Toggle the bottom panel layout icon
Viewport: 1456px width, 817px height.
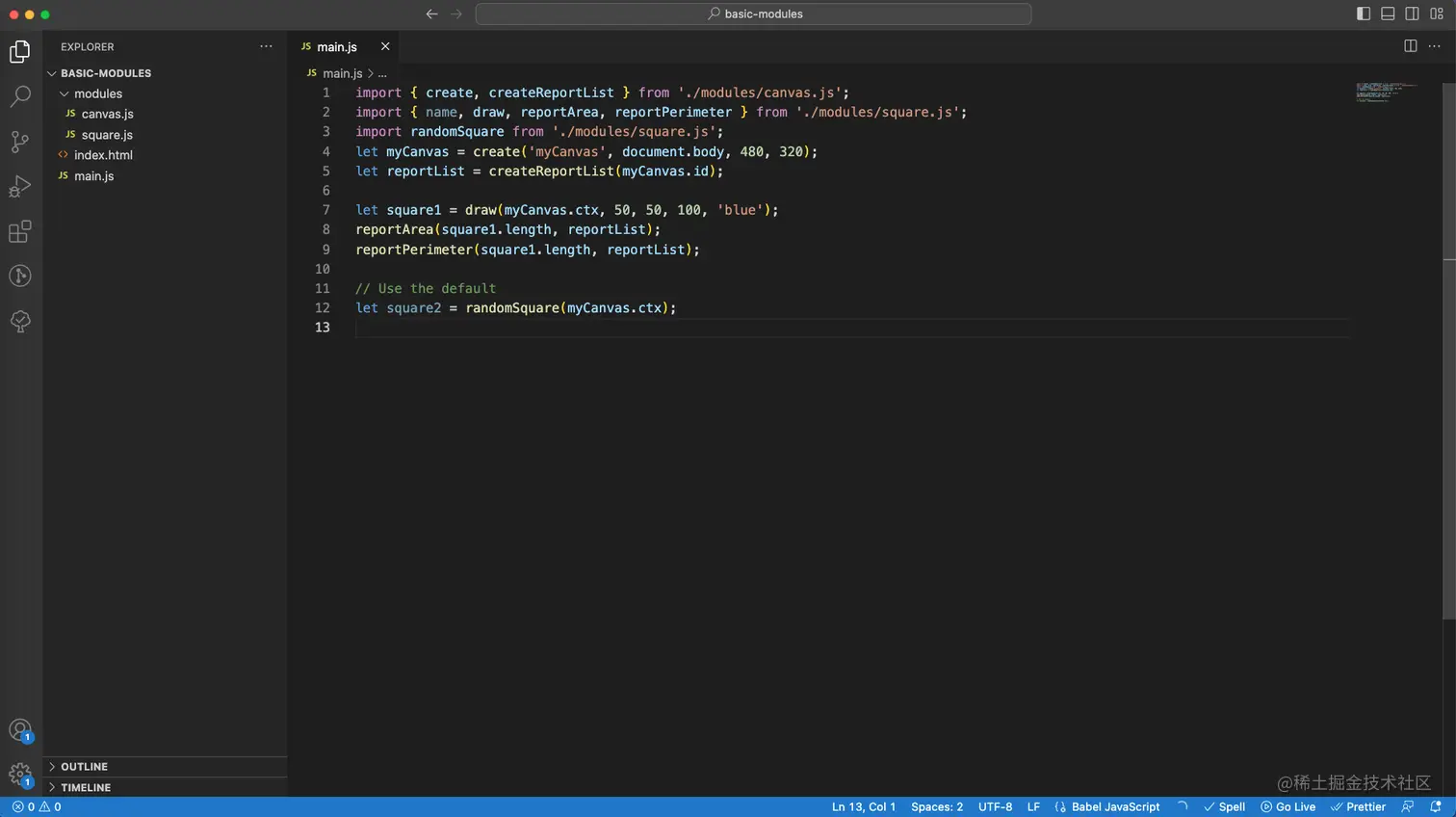[1388, 13]
